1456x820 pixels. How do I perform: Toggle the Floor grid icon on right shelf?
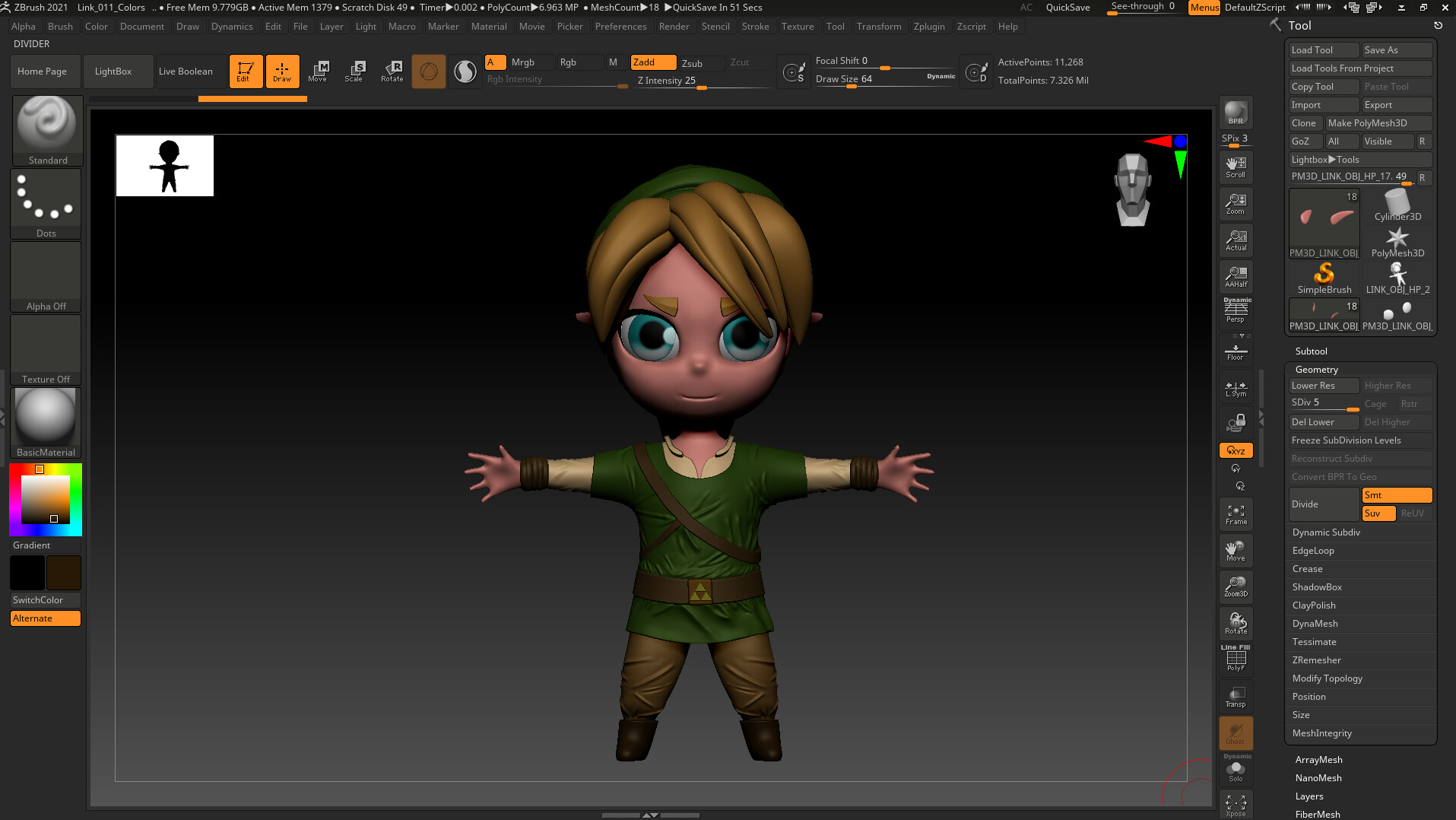[1235, 349]
